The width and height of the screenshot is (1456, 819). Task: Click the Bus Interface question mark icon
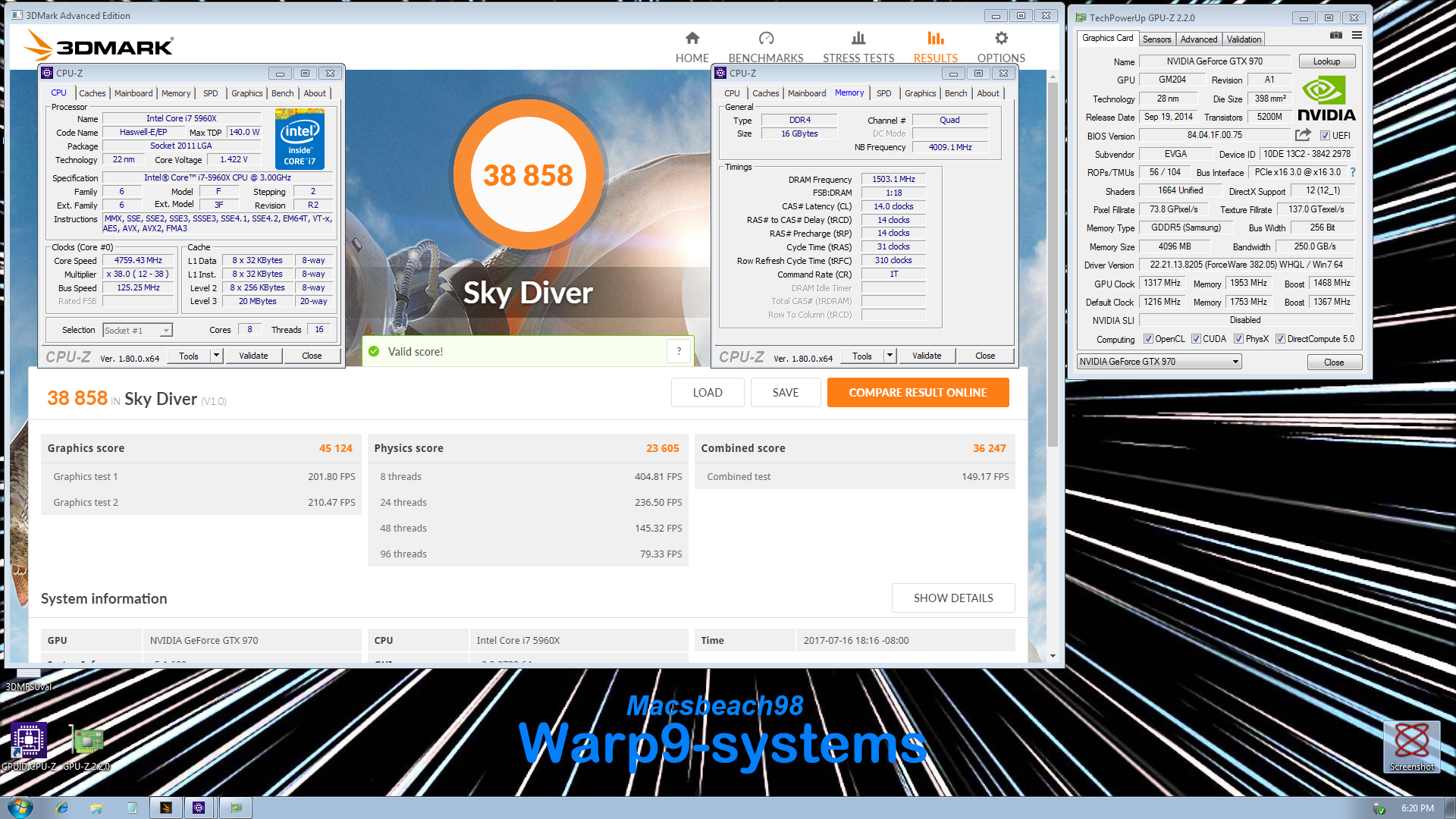click(x=1353, y=172)
